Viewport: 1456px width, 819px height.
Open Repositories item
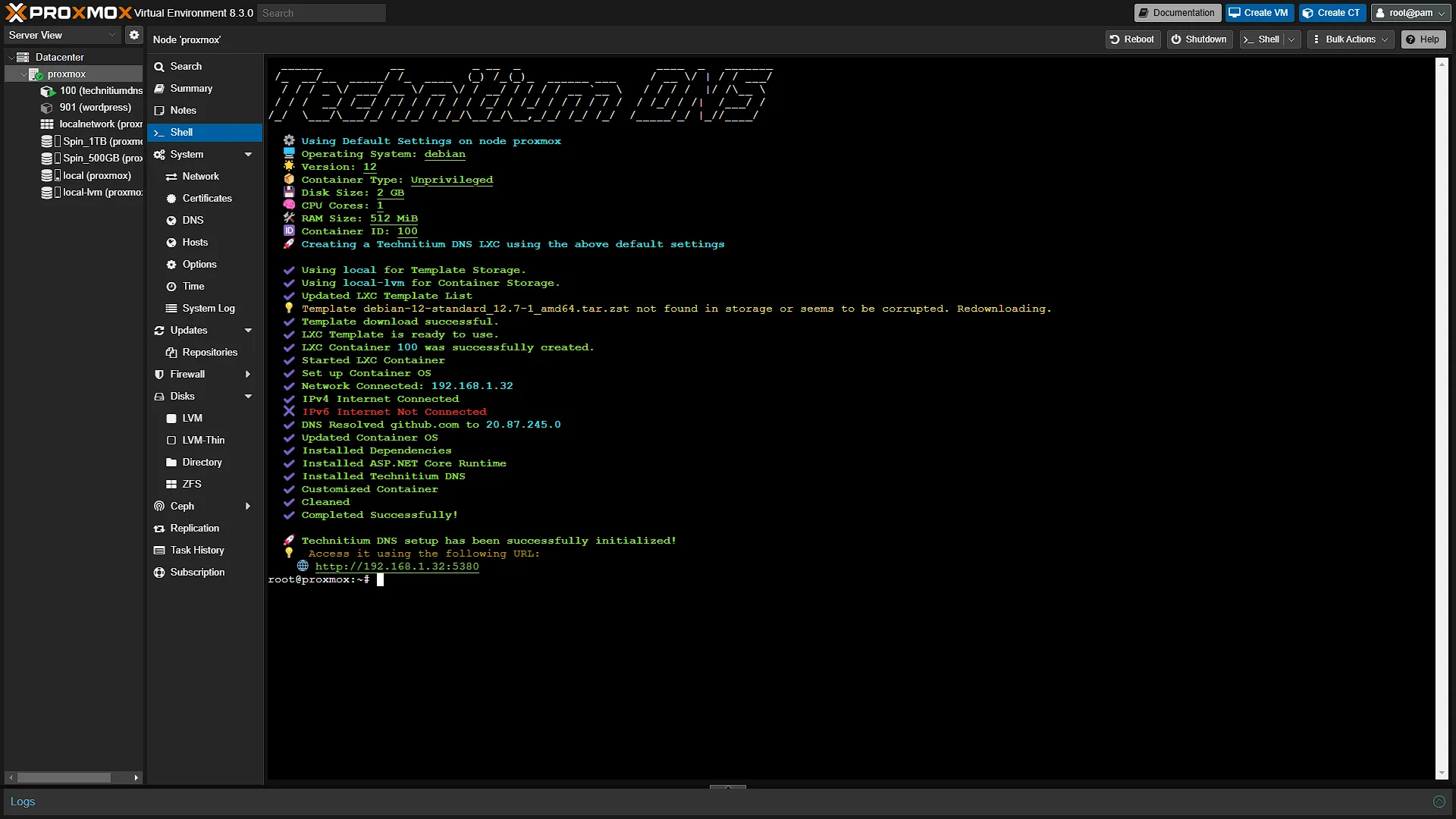tap(205, 353)
